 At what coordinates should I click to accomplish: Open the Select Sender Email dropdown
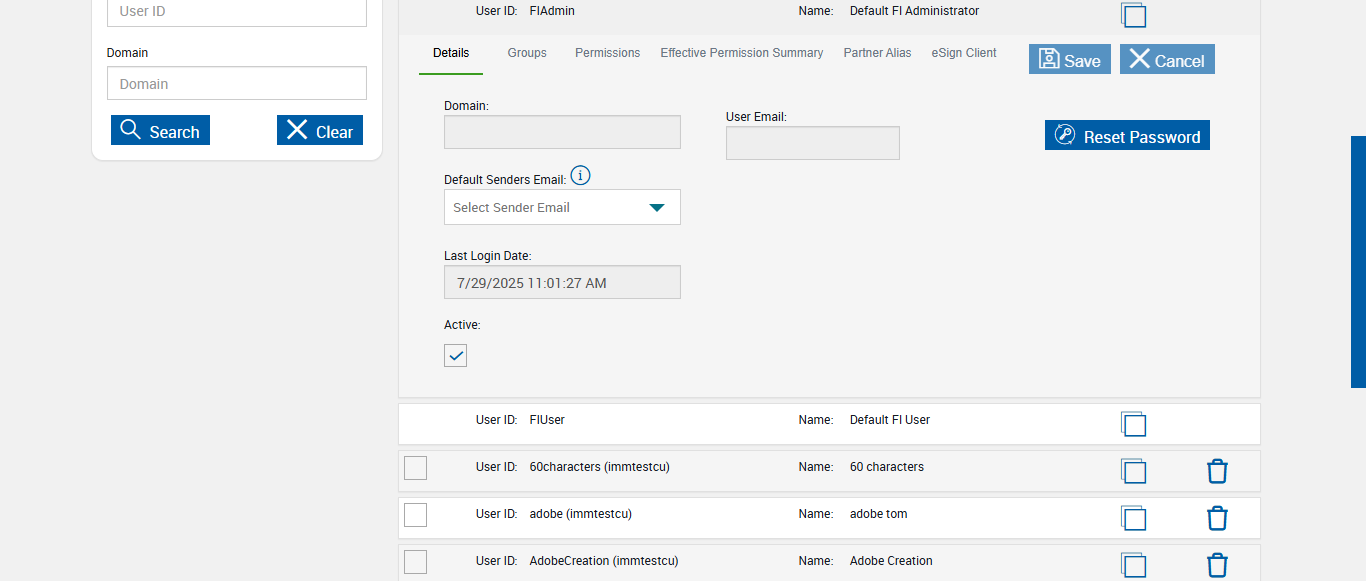pyautogui.click(x=562, y=207)
